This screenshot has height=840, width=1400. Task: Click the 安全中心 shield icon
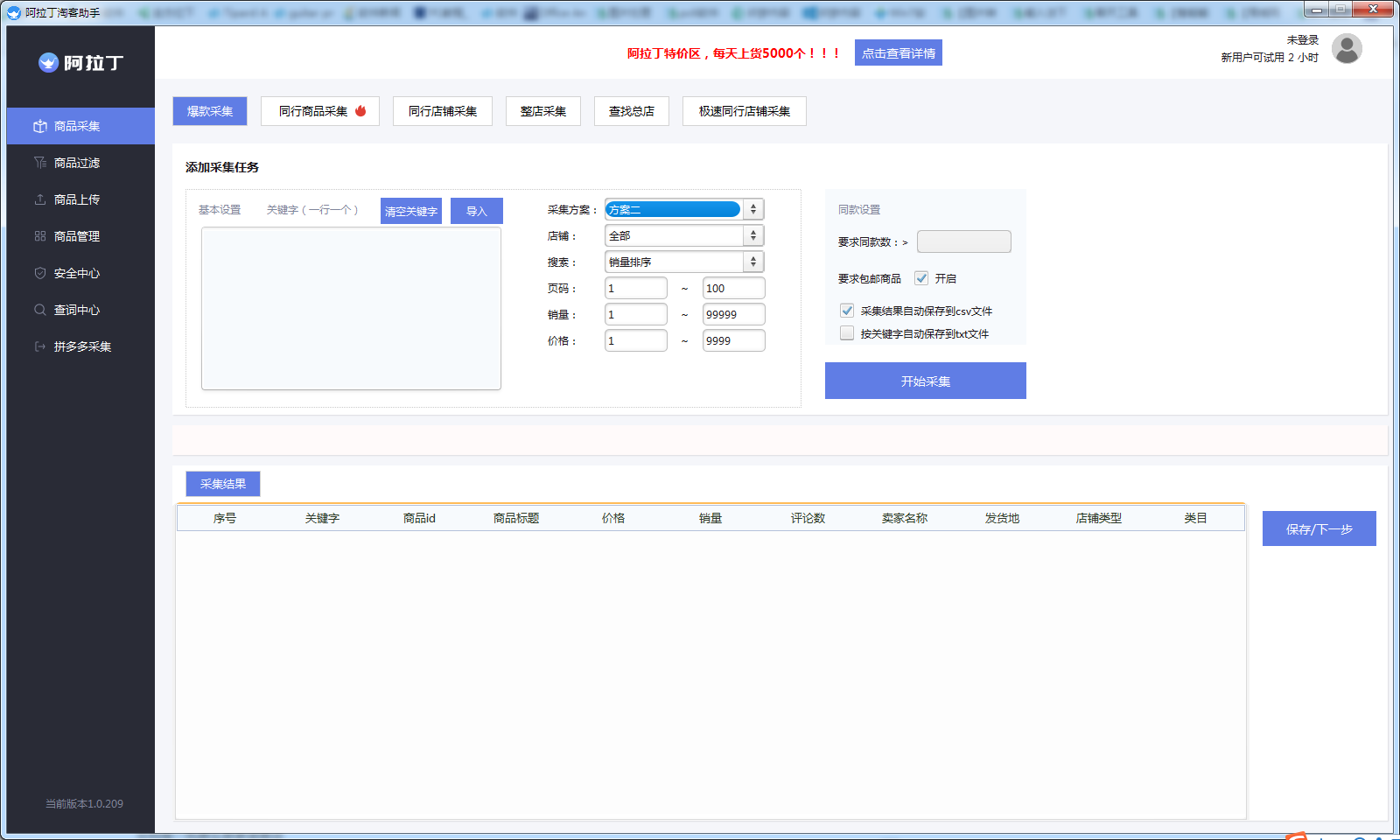click(x=40, y=273)
